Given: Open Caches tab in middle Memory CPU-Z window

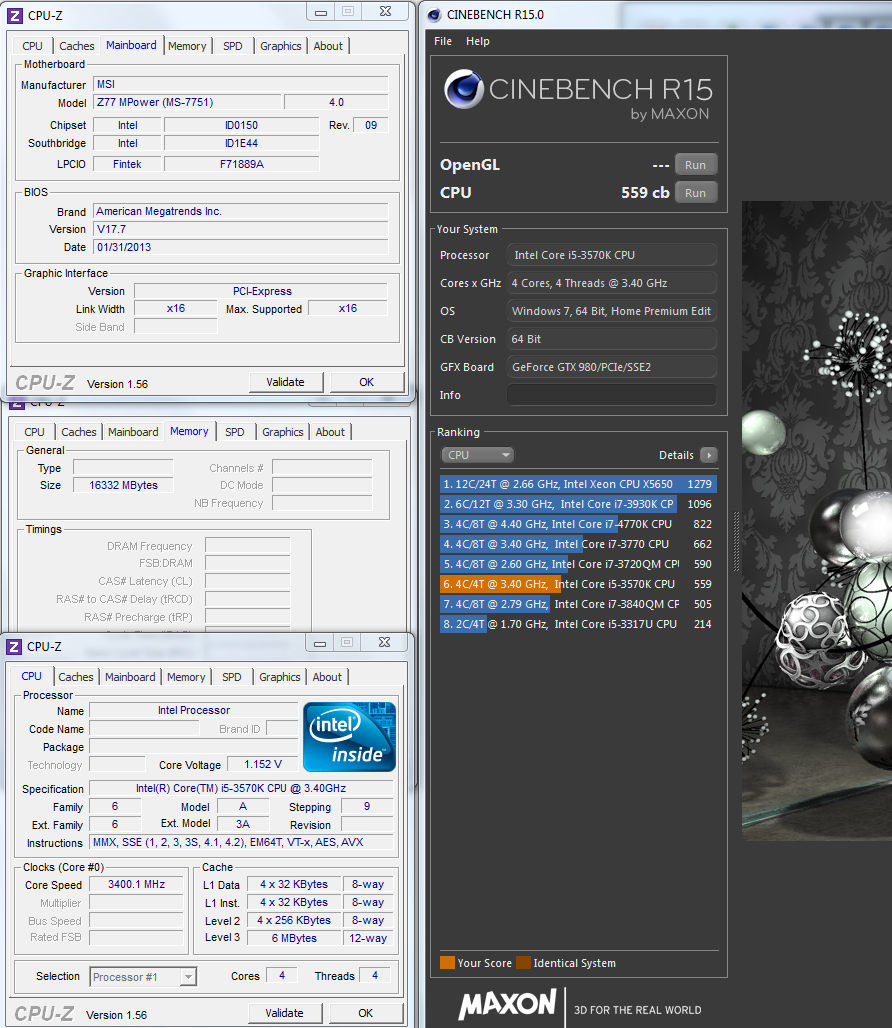Looking at the screenshot, I should [x=79, y=432].
